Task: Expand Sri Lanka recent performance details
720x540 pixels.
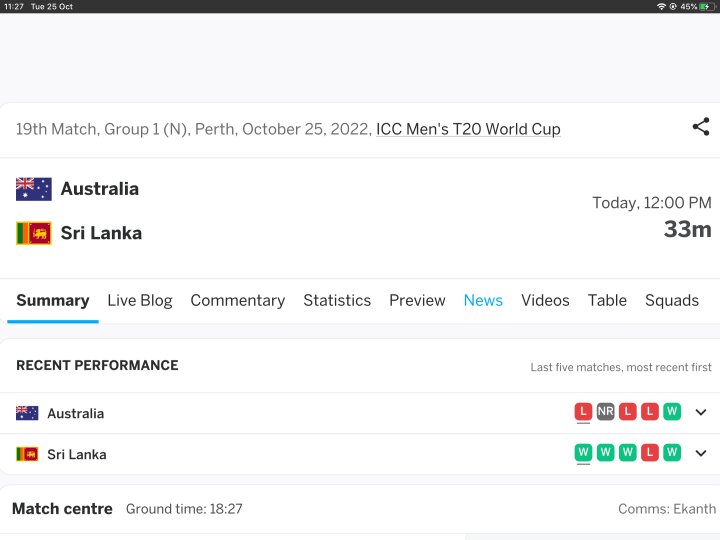Action: [701, 453]
